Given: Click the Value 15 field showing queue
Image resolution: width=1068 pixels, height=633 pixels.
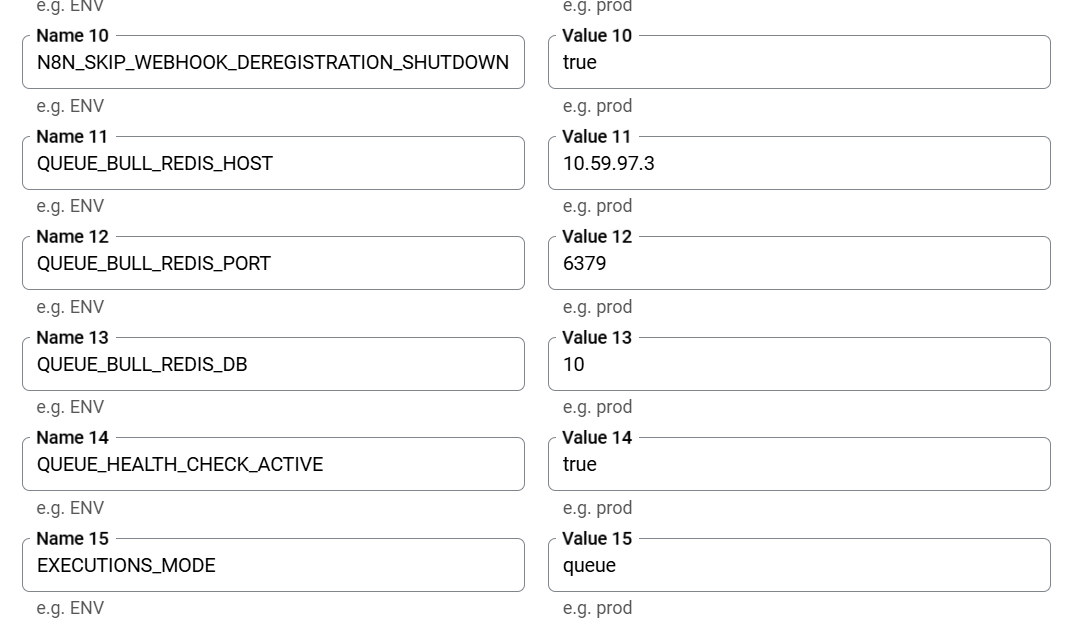Looking at the screenshot, I should (799, 566).
